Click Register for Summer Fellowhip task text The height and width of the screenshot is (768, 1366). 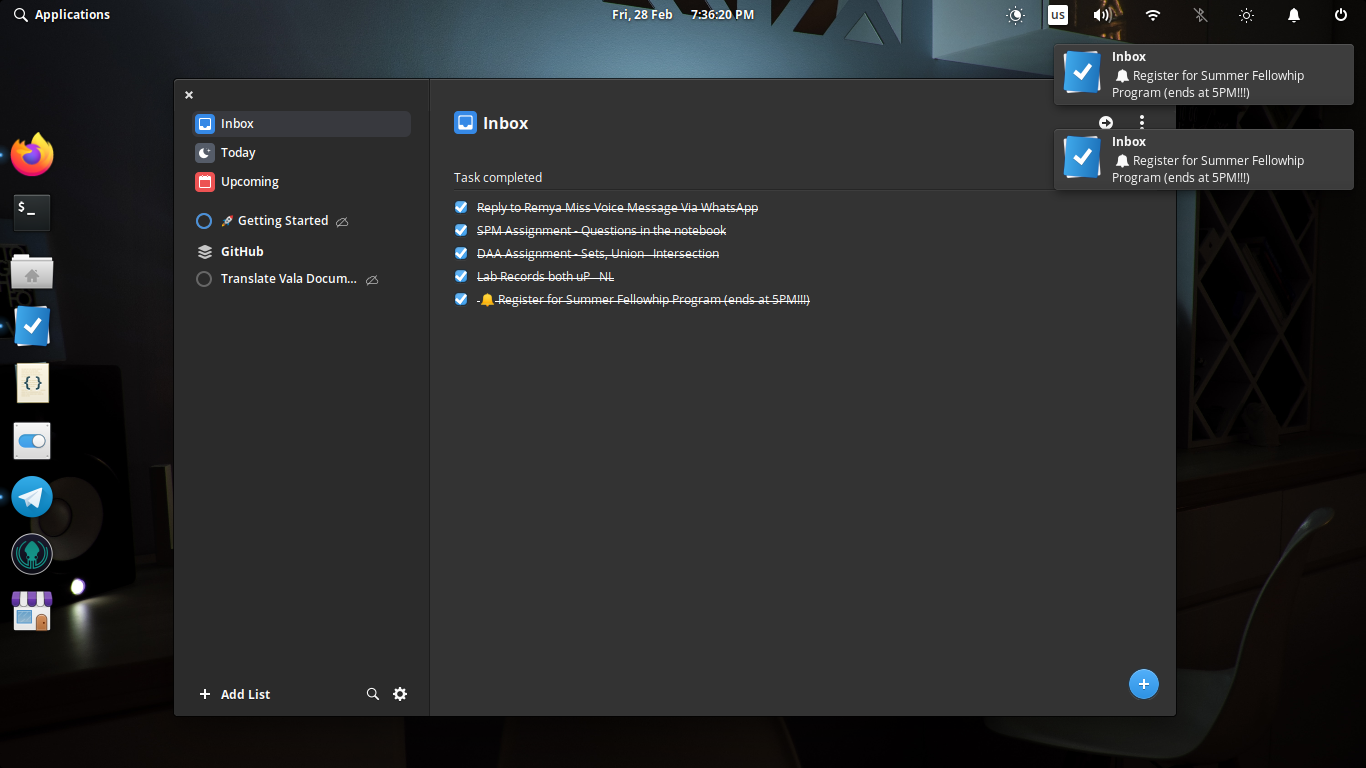644,300
